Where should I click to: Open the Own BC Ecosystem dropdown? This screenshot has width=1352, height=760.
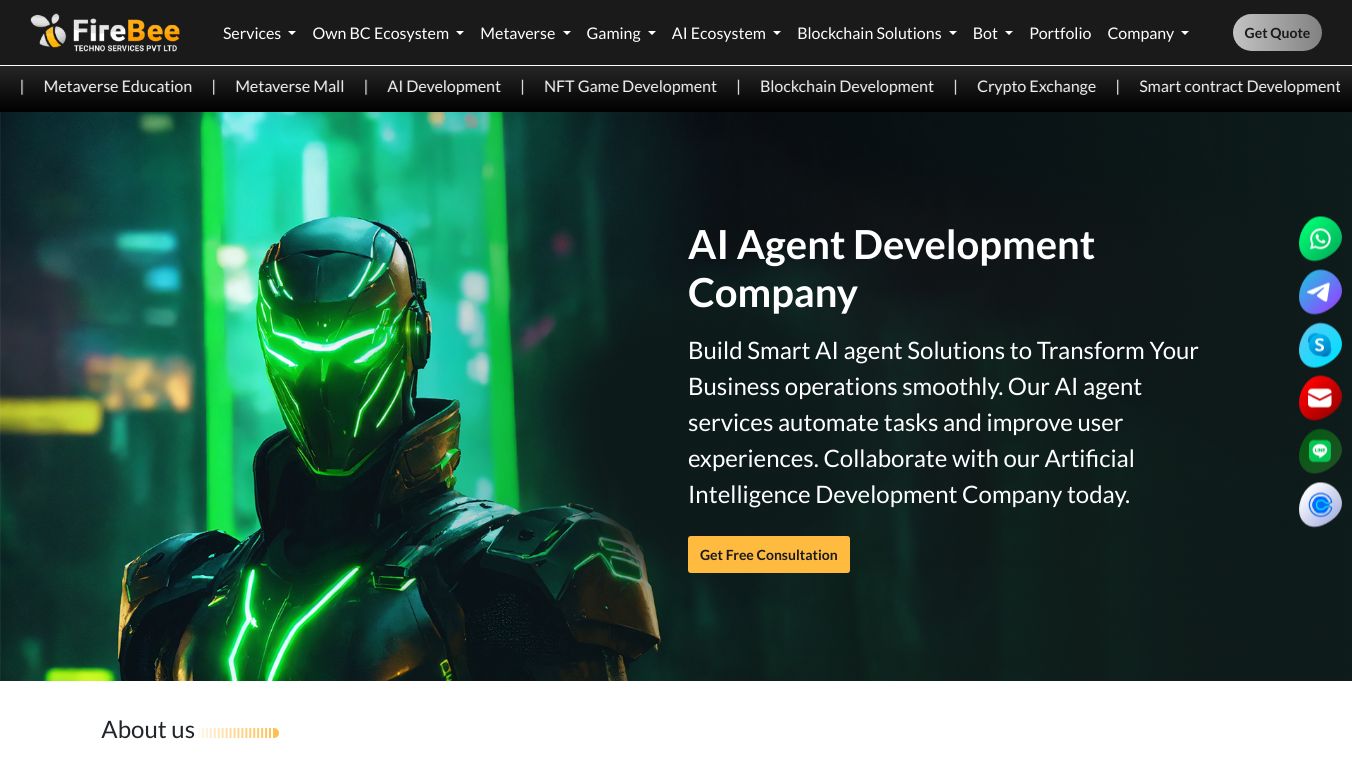pos(388,33)
